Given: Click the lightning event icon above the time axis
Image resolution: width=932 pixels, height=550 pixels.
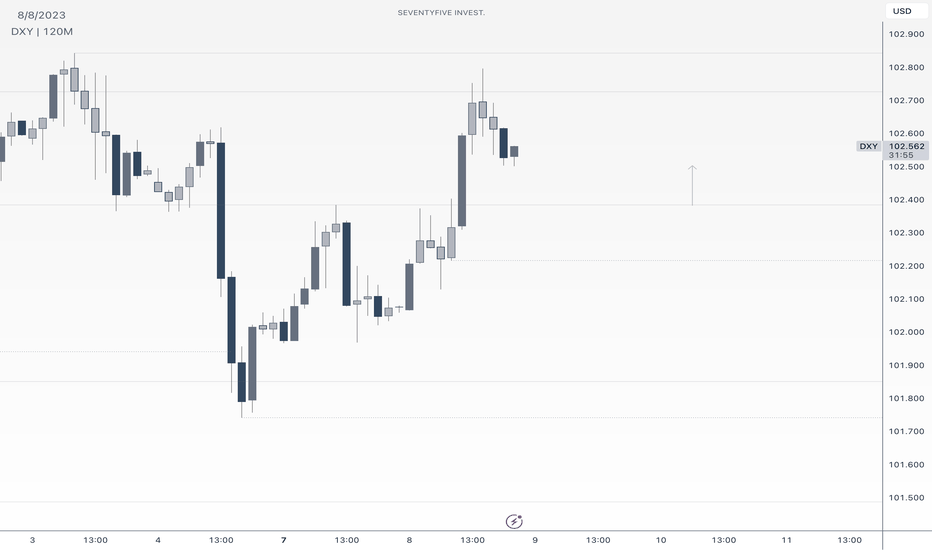Looking at the screenshot, I should (x=514, y=521).
